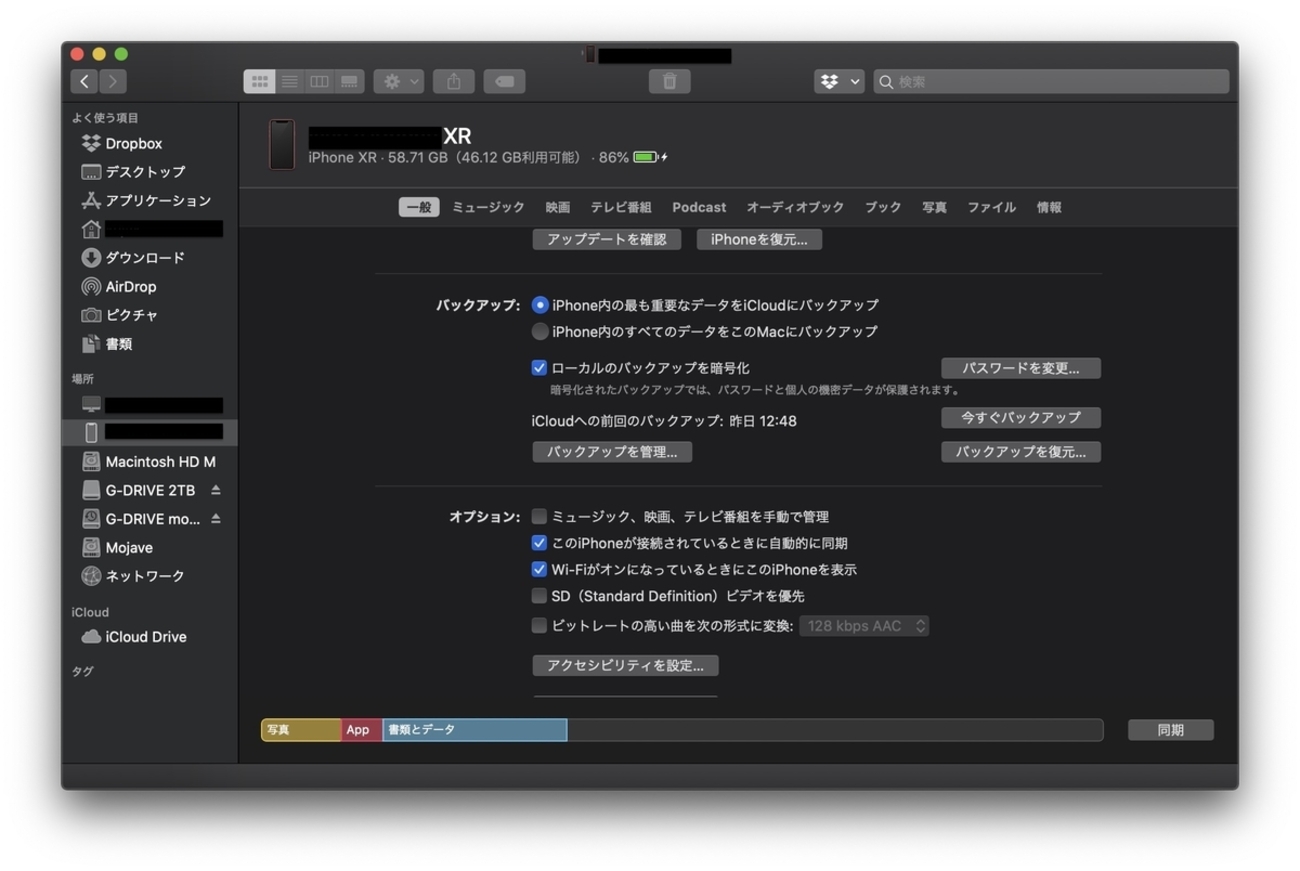The height and width of the screenshot is (871, 1300).
Task: Click the edit tags icon in toolbar
Action: click(505, 82)
